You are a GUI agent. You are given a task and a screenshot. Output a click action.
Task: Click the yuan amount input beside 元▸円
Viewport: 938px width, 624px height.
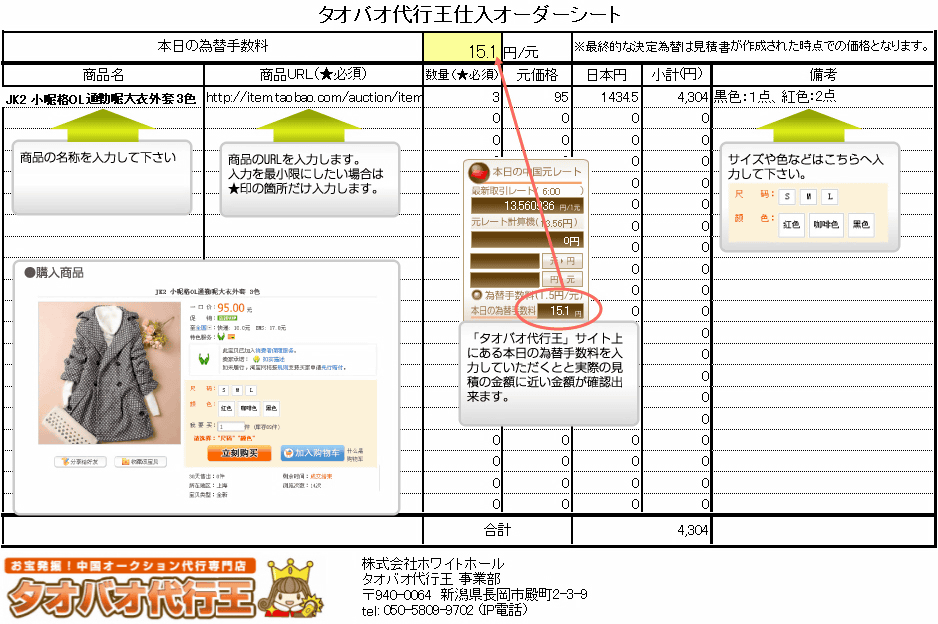click(505, 261)
